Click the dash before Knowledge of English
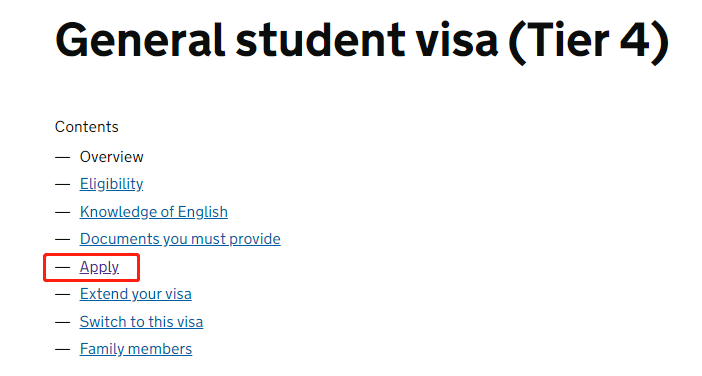The height and width of the screenshot is (376, 702). [x=63, y=212]
